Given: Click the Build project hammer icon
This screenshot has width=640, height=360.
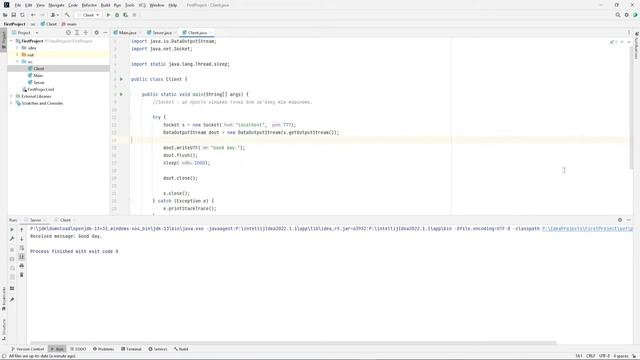Looking at the screenshot, I should [x=67, y=15].
